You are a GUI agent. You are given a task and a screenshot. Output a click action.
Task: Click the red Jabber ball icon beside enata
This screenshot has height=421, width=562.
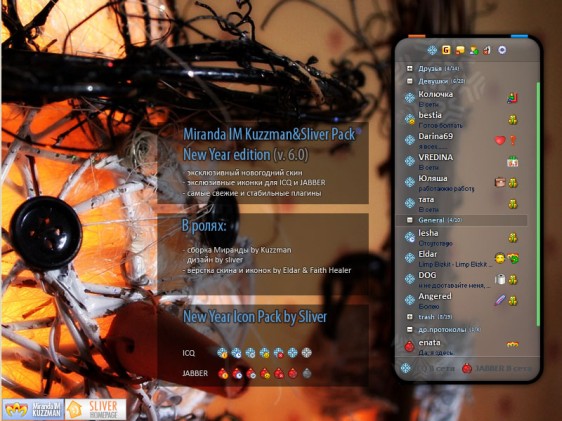(409, 346)
